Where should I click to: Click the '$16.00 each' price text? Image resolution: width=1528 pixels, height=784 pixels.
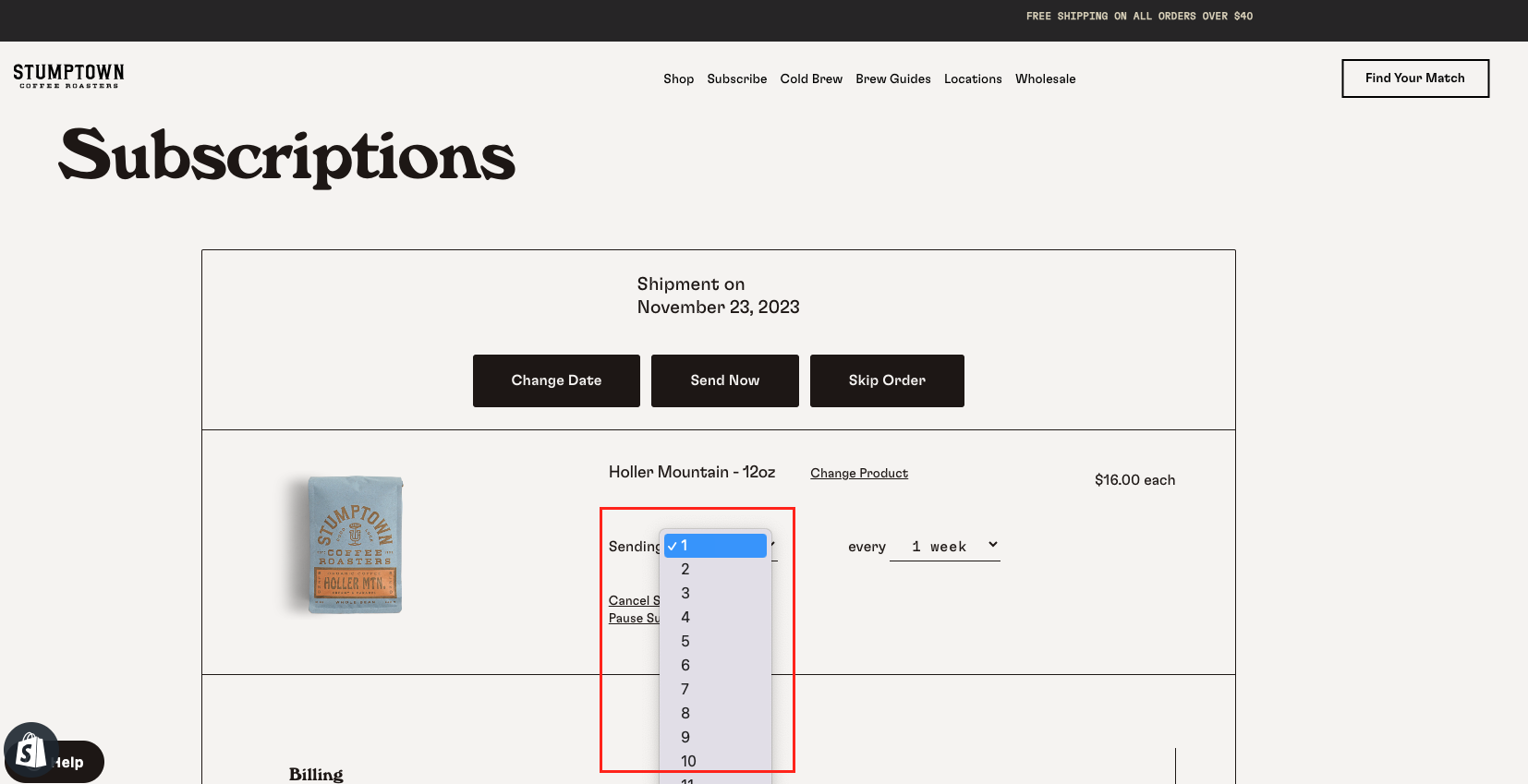tap(1134, 480)
